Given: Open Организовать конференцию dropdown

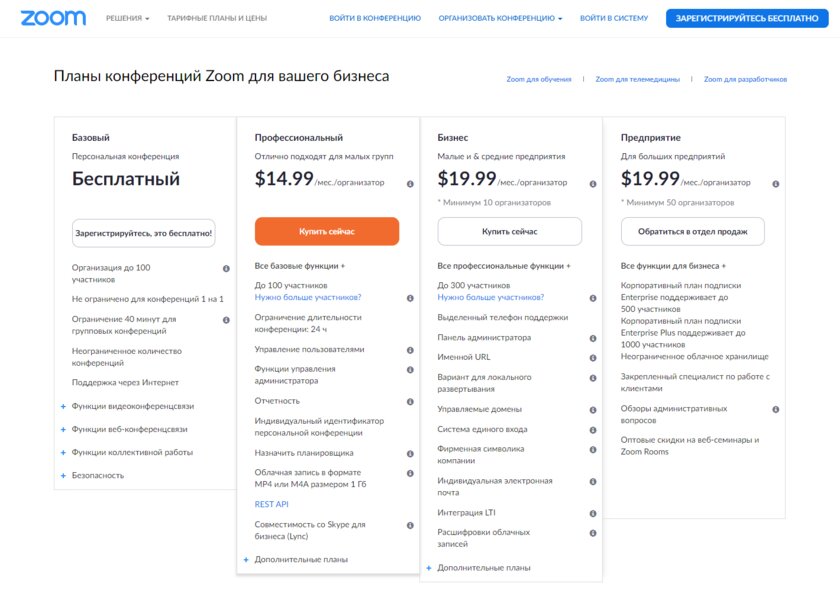Looking at the screenshot, I should tap(500, 18).
